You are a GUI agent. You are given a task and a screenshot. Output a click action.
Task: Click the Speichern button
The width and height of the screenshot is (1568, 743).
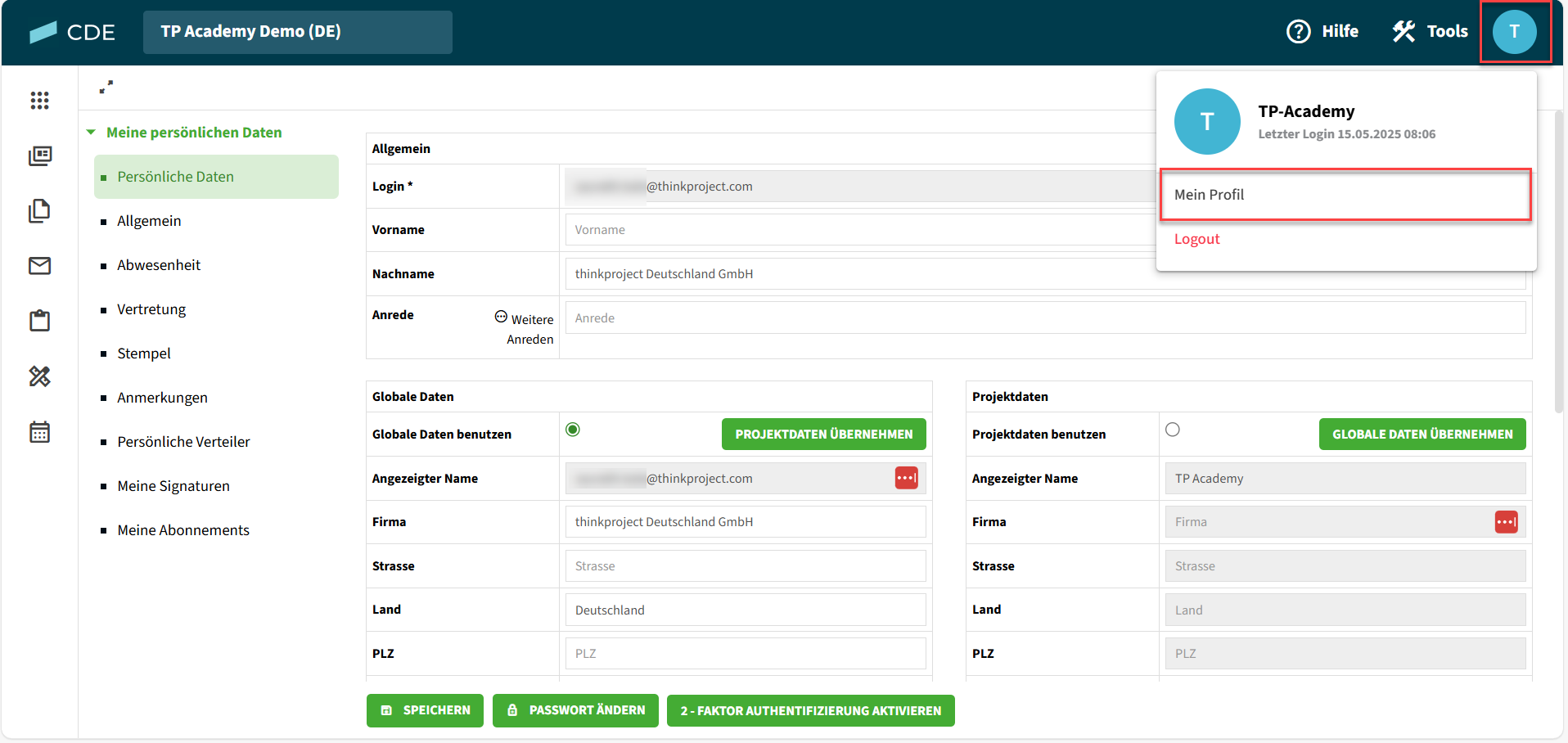(425, 710)
